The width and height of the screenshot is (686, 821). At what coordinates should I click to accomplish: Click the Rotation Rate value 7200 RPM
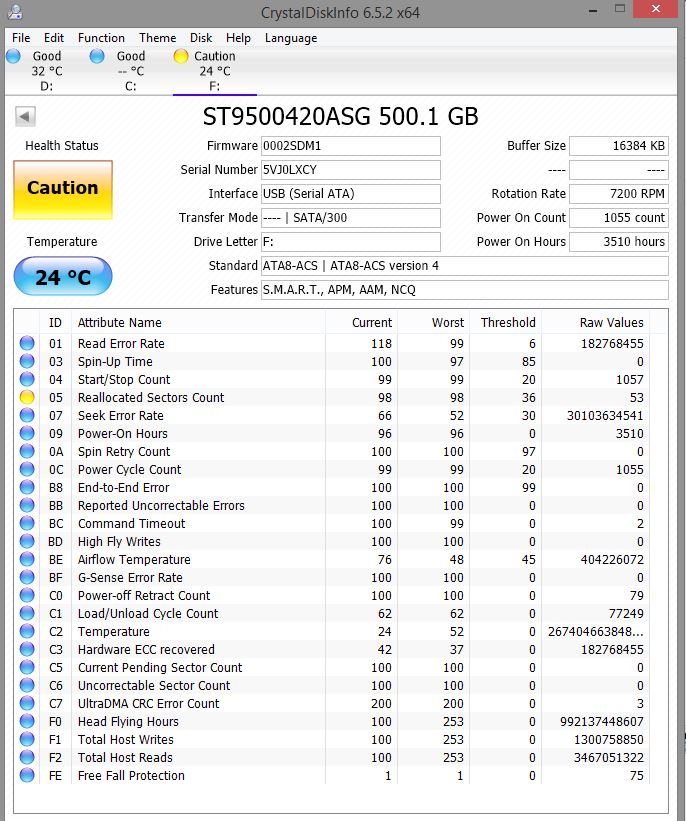point(618,194)
